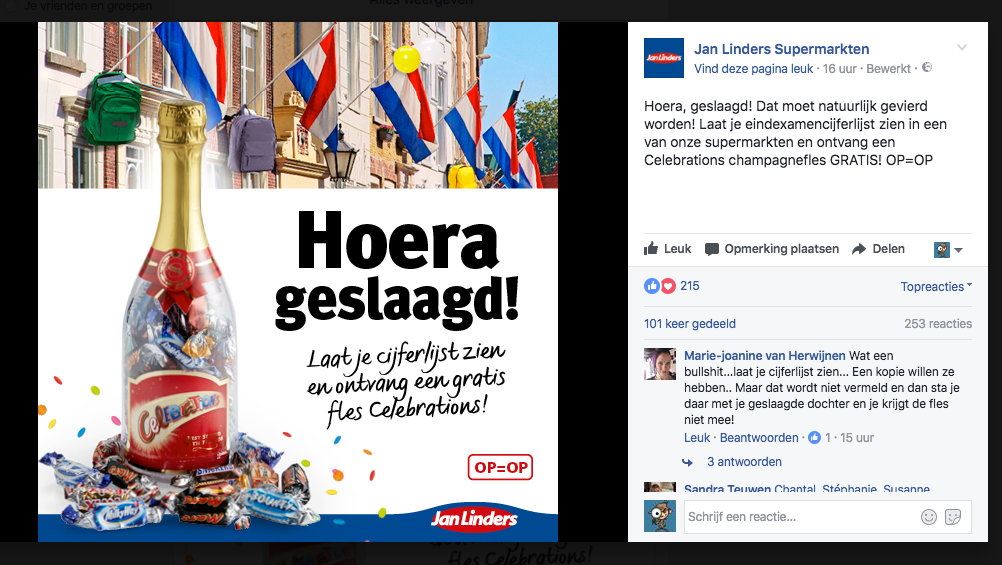Open the sticker picker in reply box
The width and height of the screenshot is (1002, 565).
[953, 516]
